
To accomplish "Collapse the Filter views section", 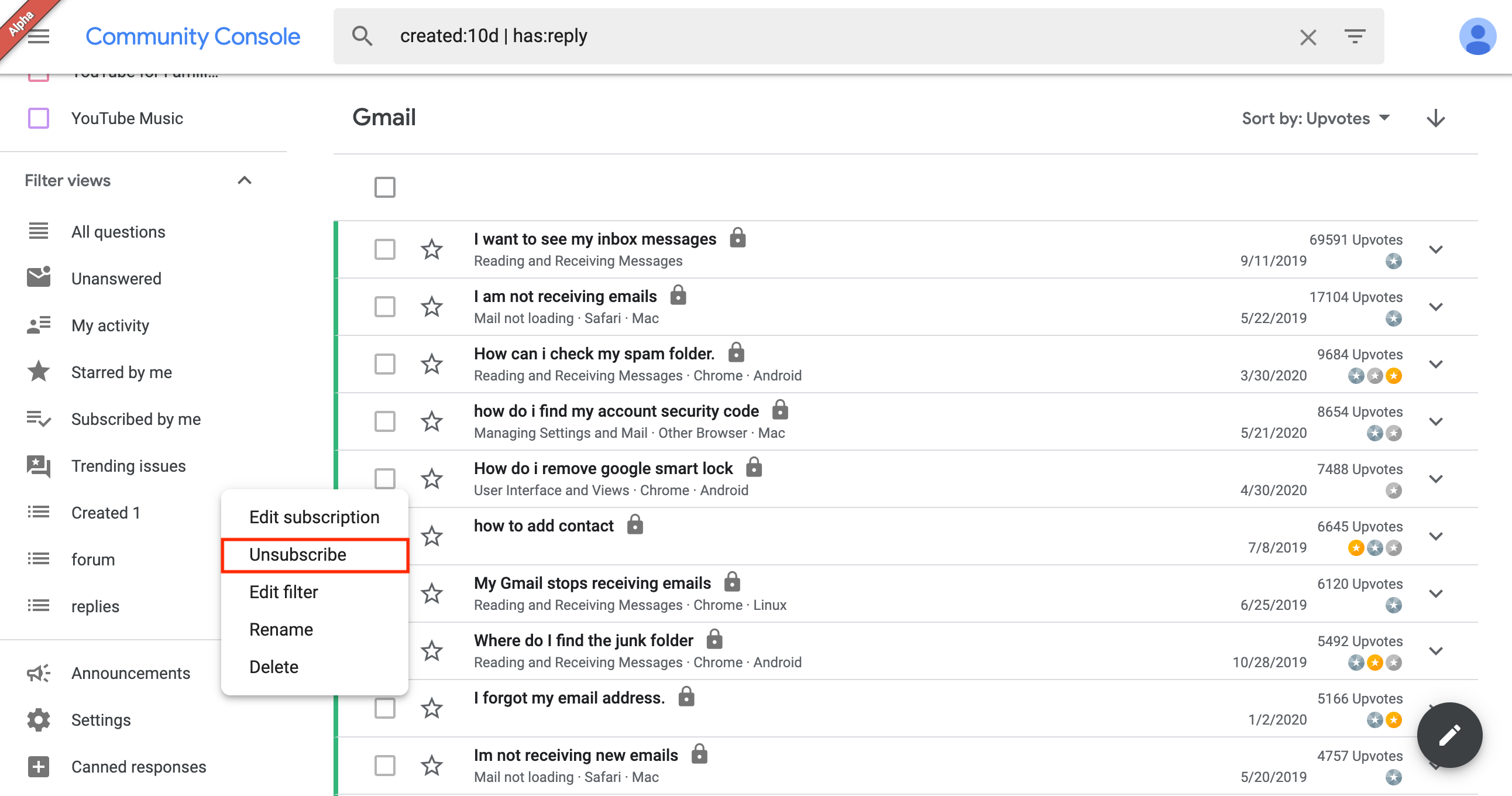I will 245,180.
